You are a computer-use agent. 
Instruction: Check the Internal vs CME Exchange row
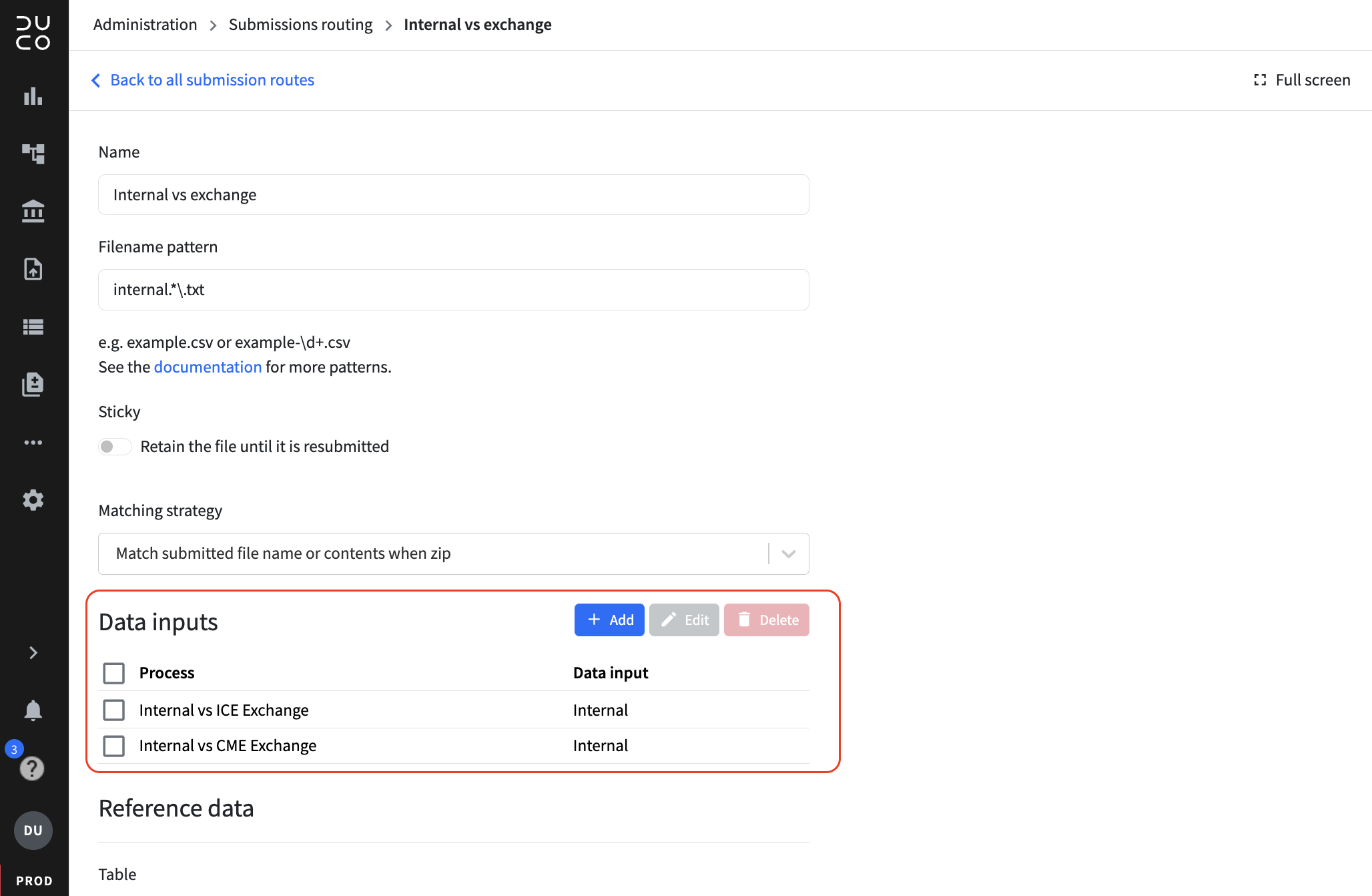(113, 746)
